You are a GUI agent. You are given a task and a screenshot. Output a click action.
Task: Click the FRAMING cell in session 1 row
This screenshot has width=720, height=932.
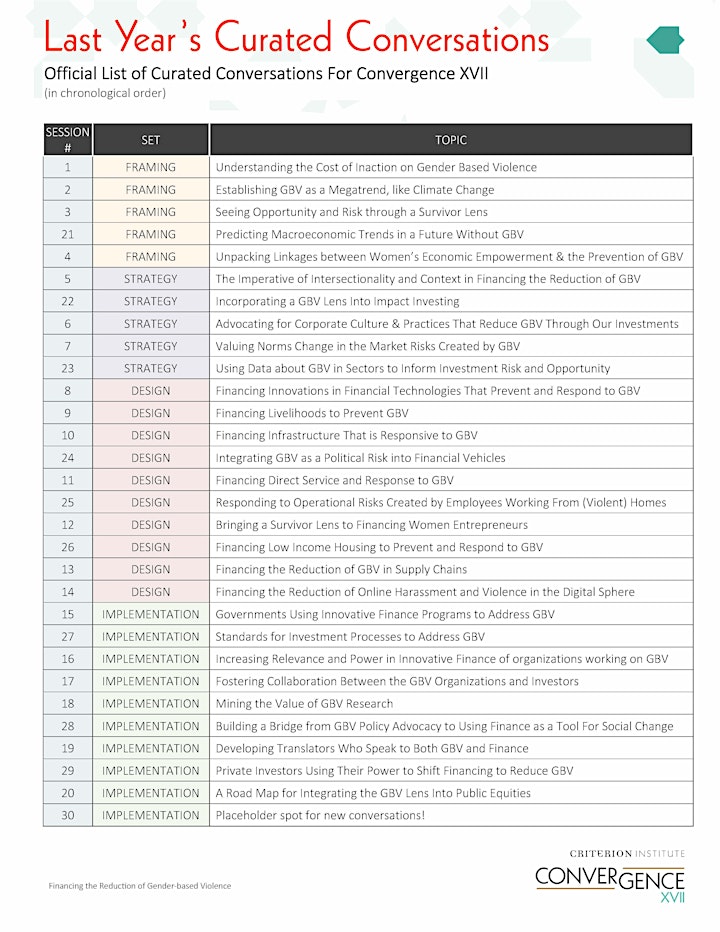click(x=150, y=167)
